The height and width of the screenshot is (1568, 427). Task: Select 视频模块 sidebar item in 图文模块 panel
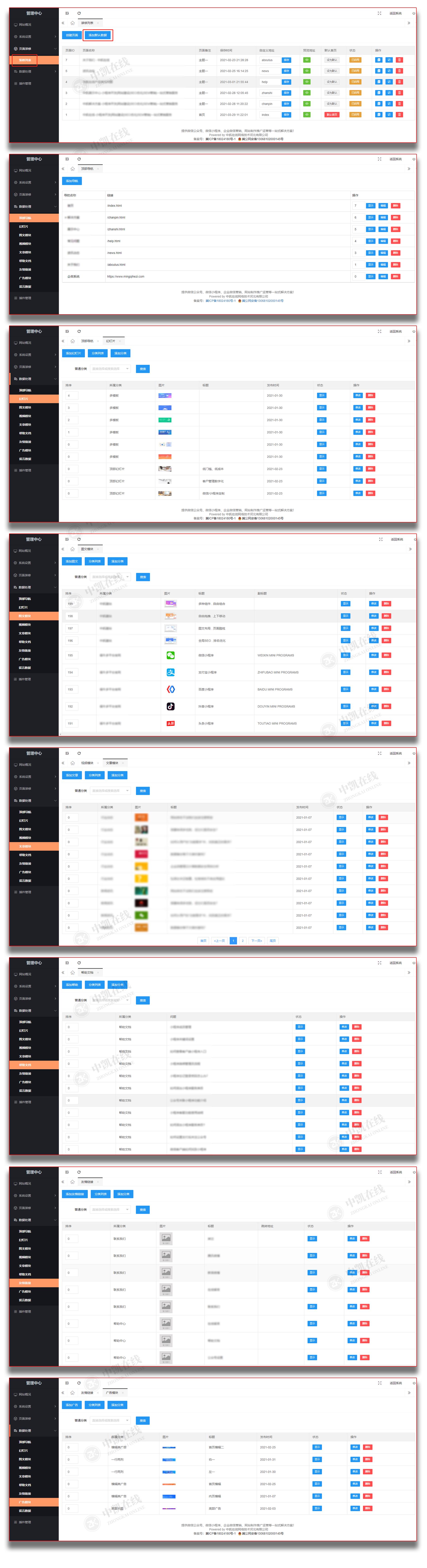coord(34,624)
